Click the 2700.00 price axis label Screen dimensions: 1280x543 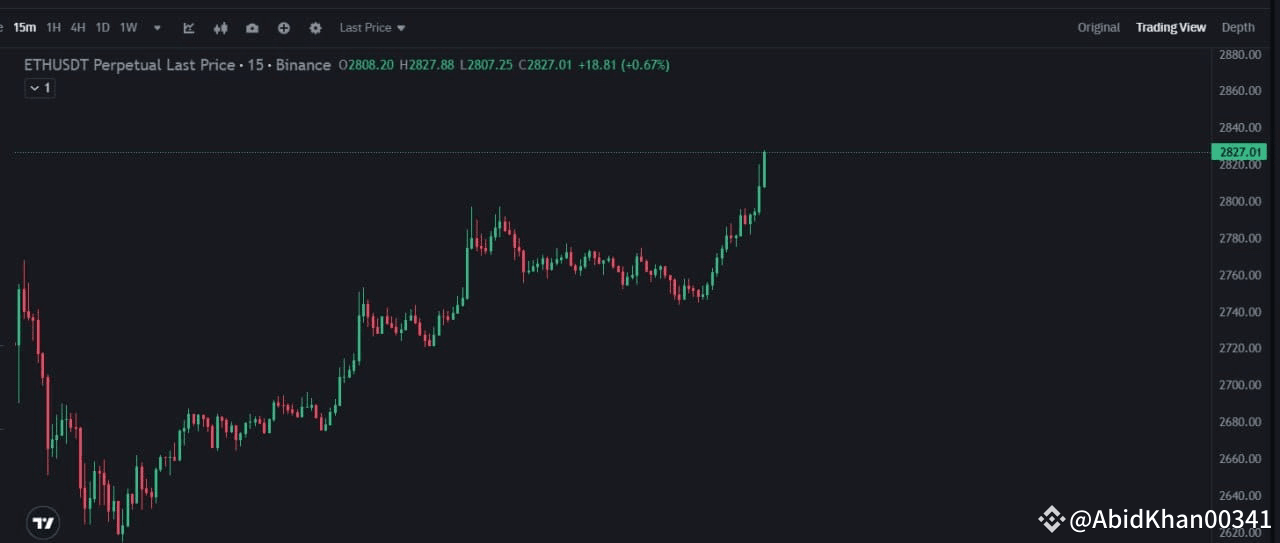click(1238, 385)
